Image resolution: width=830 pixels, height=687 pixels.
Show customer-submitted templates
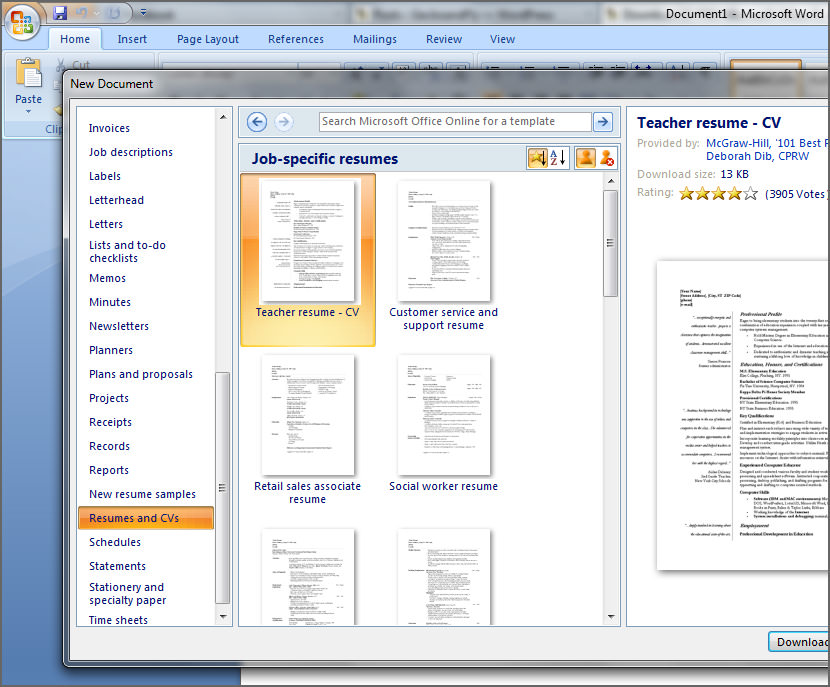coord(586,158)
